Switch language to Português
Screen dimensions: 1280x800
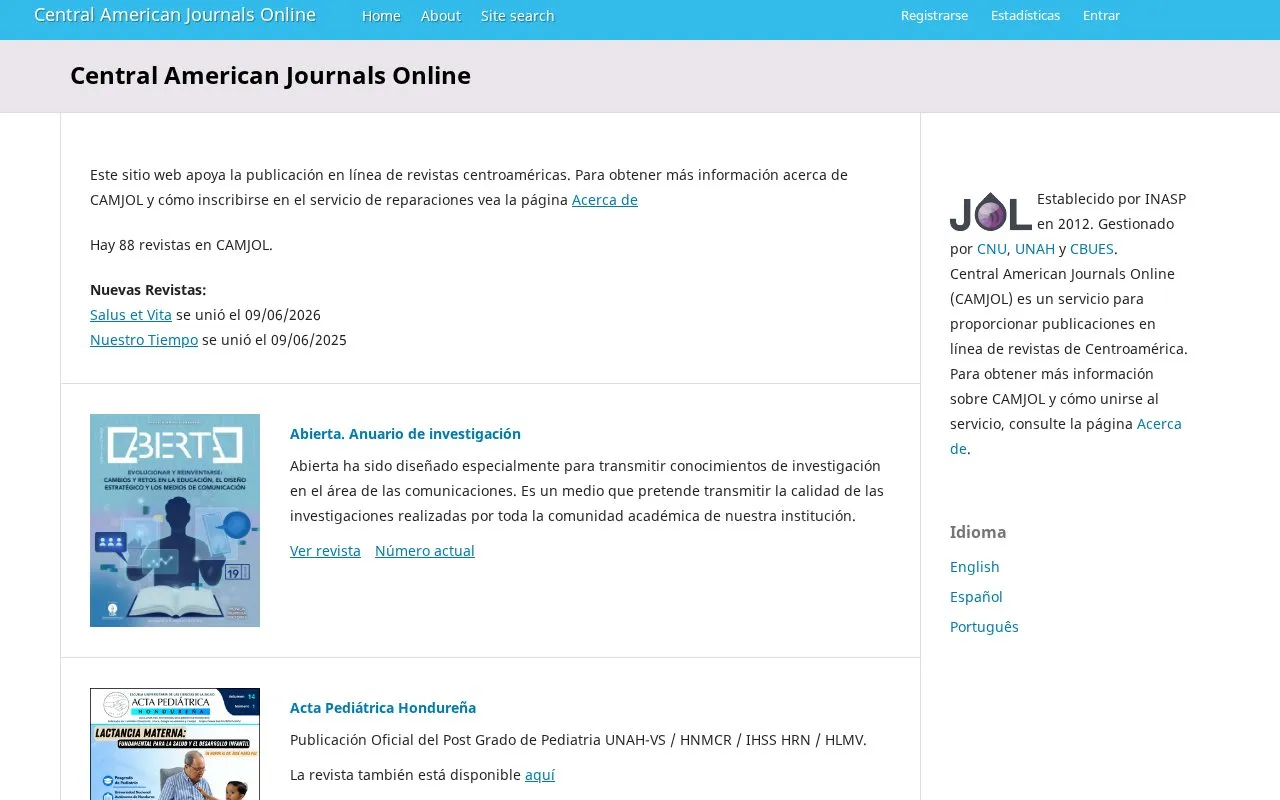984,627
